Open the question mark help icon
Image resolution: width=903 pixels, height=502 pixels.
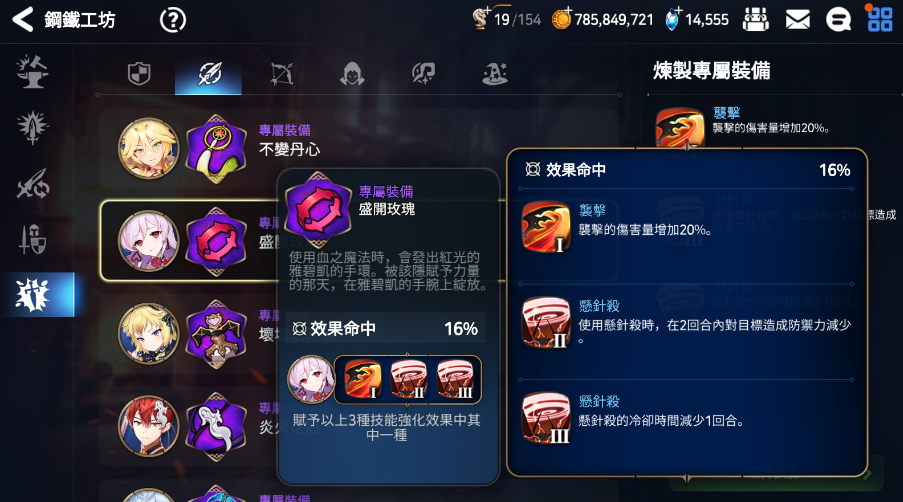173,20
